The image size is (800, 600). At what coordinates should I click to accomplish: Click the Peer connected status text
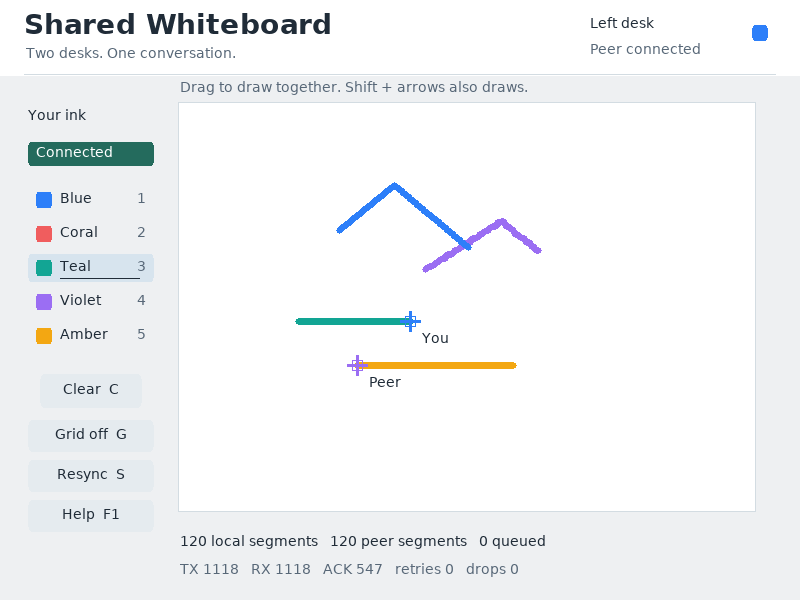(x=645, y=49)
